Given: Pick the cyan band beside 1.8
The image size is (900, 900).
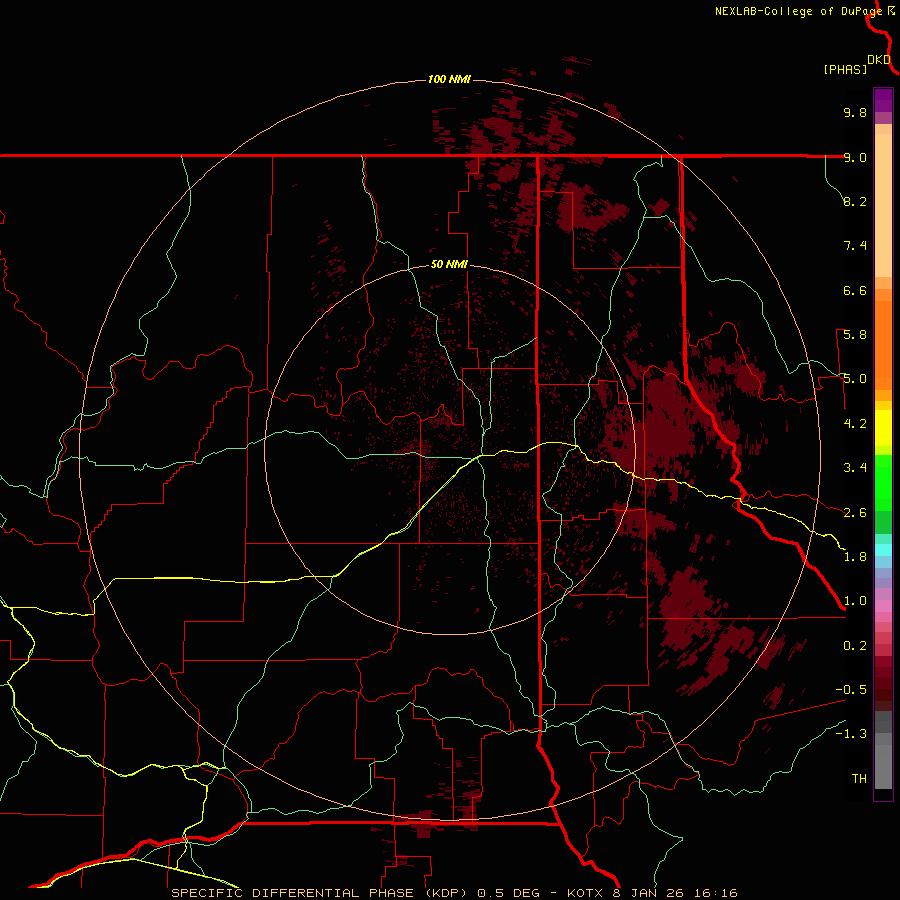Looking at the screenshot, I should (883, 549).
